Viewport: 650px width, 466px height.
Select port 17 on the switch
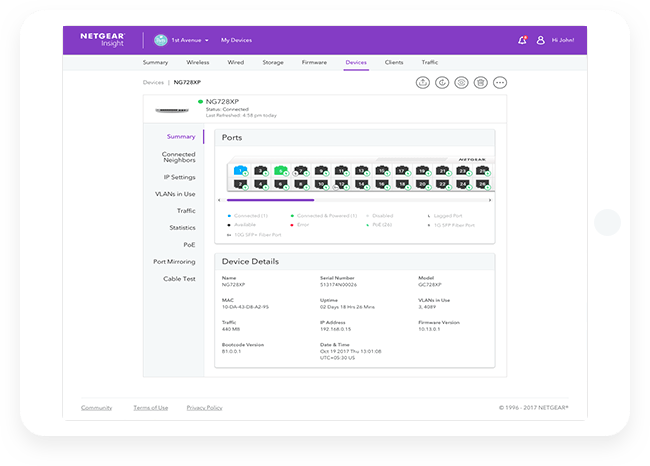coord(402,170)
